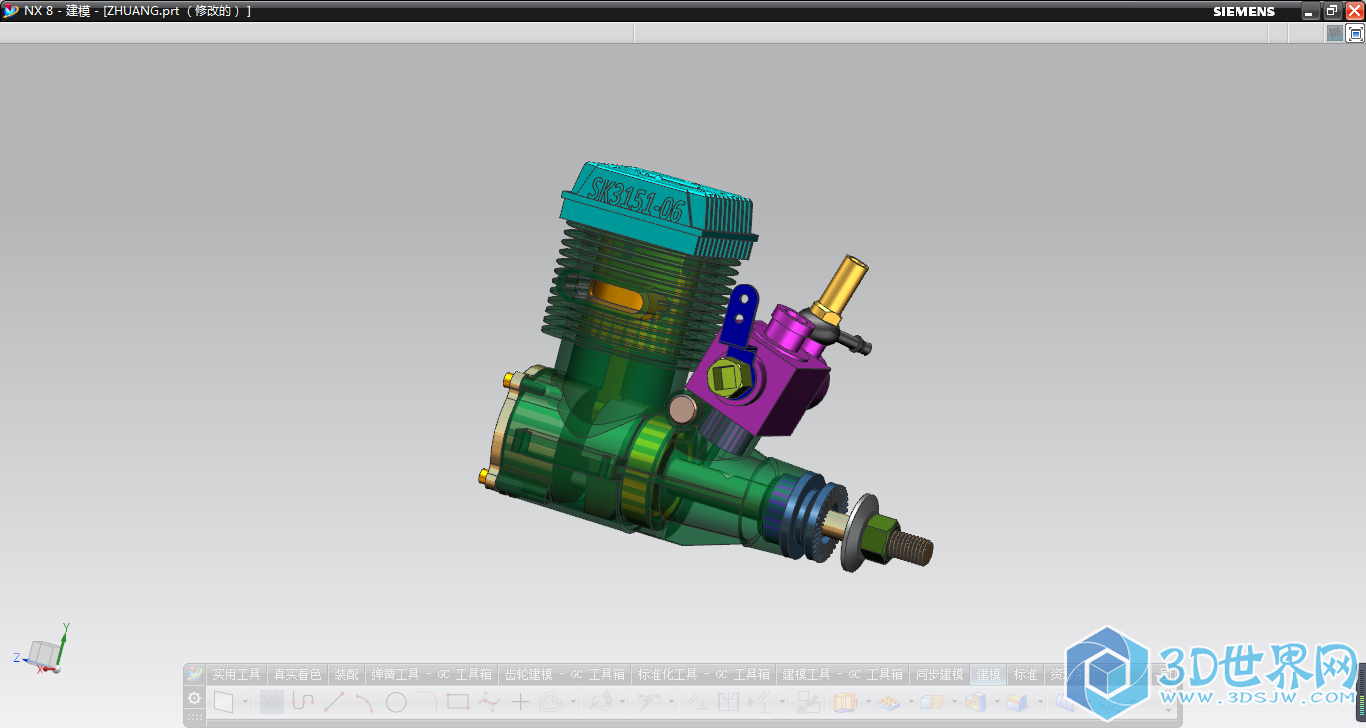
Task: Select the Make Symmetric constraint tool
Action: [x=729, y=701]
